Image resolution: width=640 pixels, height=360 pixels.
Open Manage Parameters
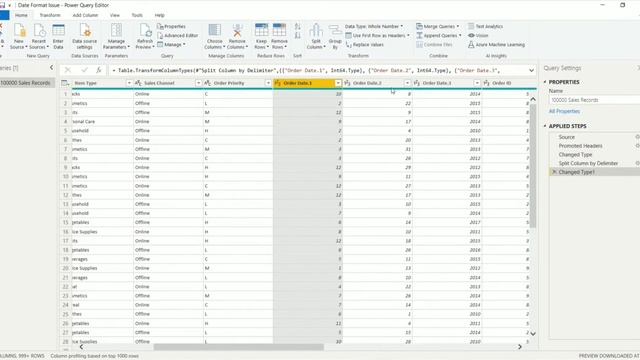click(116, 36)
